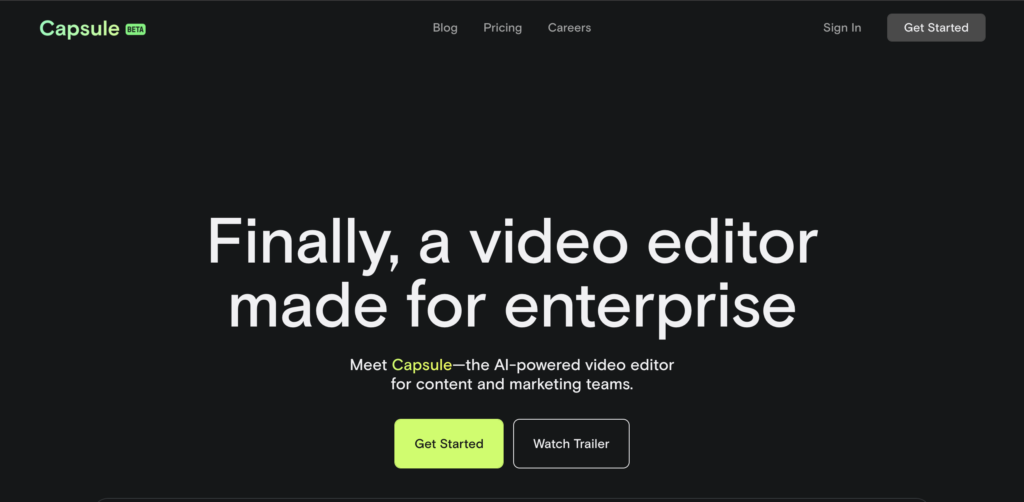Click the "AI-powered video editor" subtitle text
The height and width of the screenshot is (502, 1024).
click(569, 364)
